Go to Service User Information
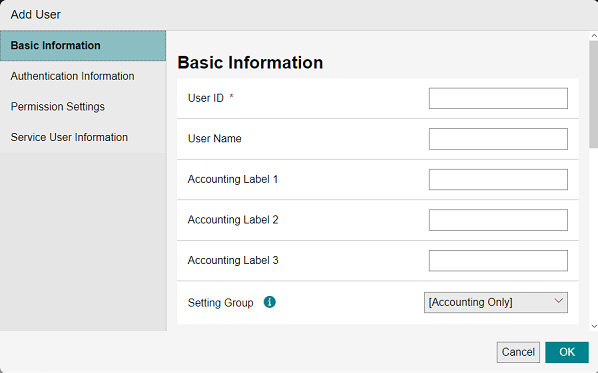598x373 pixels. click(83, 137)
